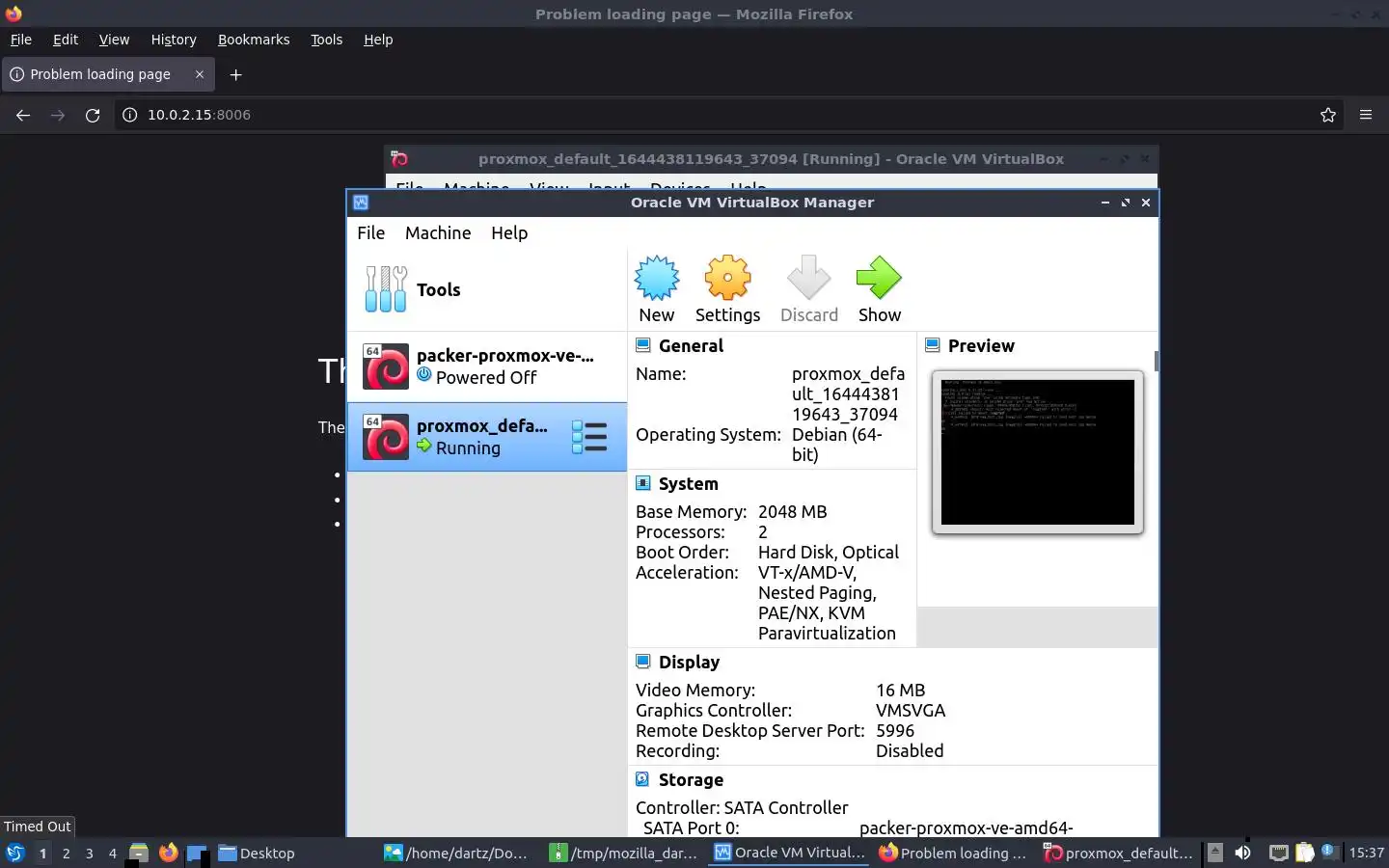1389x868 pixels.
Task: Click the Show green arrow icon
Action: 879,279
